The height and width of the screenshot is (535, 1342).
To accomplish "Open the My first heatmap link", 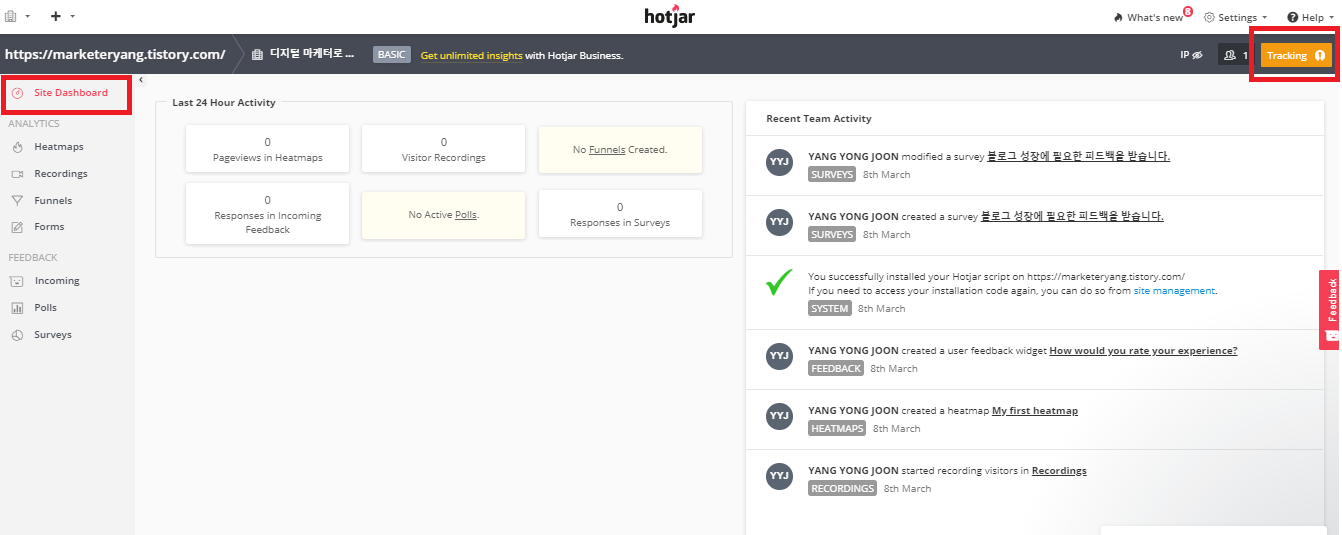I will click(x=1035, y=411).
